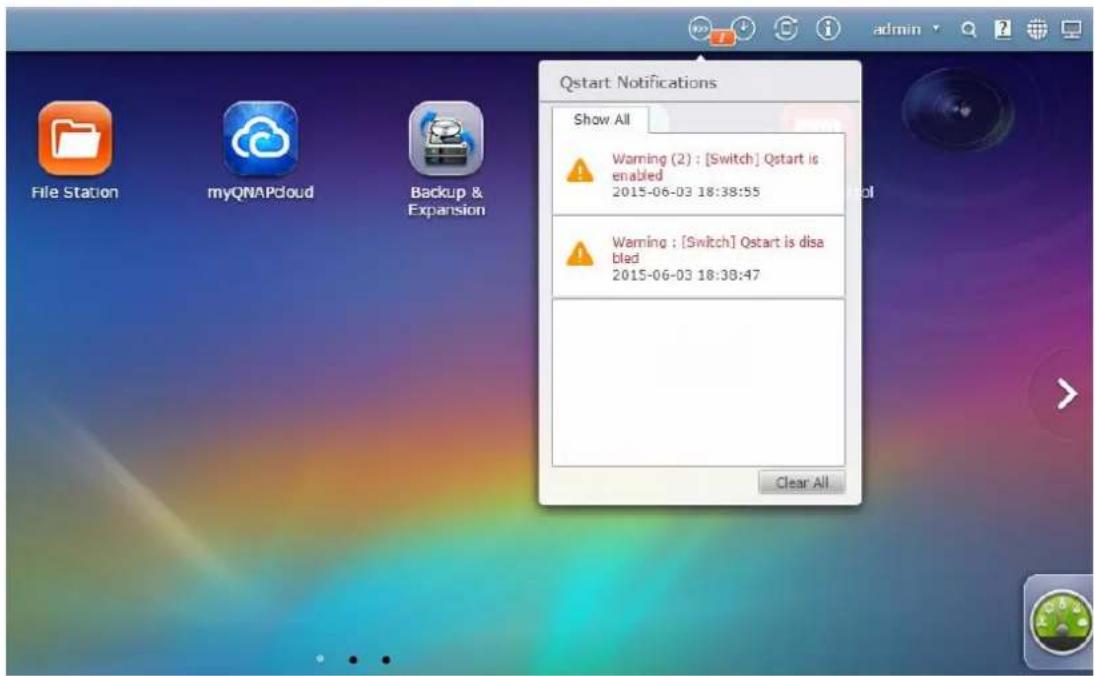Select the third desktop page dot

point(386,659)
